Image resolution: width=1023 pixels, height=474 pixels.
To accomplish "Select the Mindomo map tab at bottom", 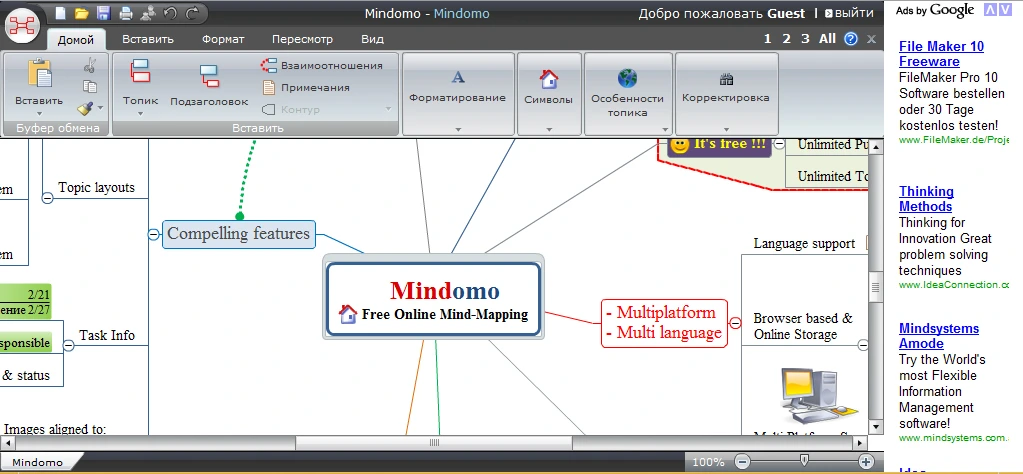I will pos(38,462).
